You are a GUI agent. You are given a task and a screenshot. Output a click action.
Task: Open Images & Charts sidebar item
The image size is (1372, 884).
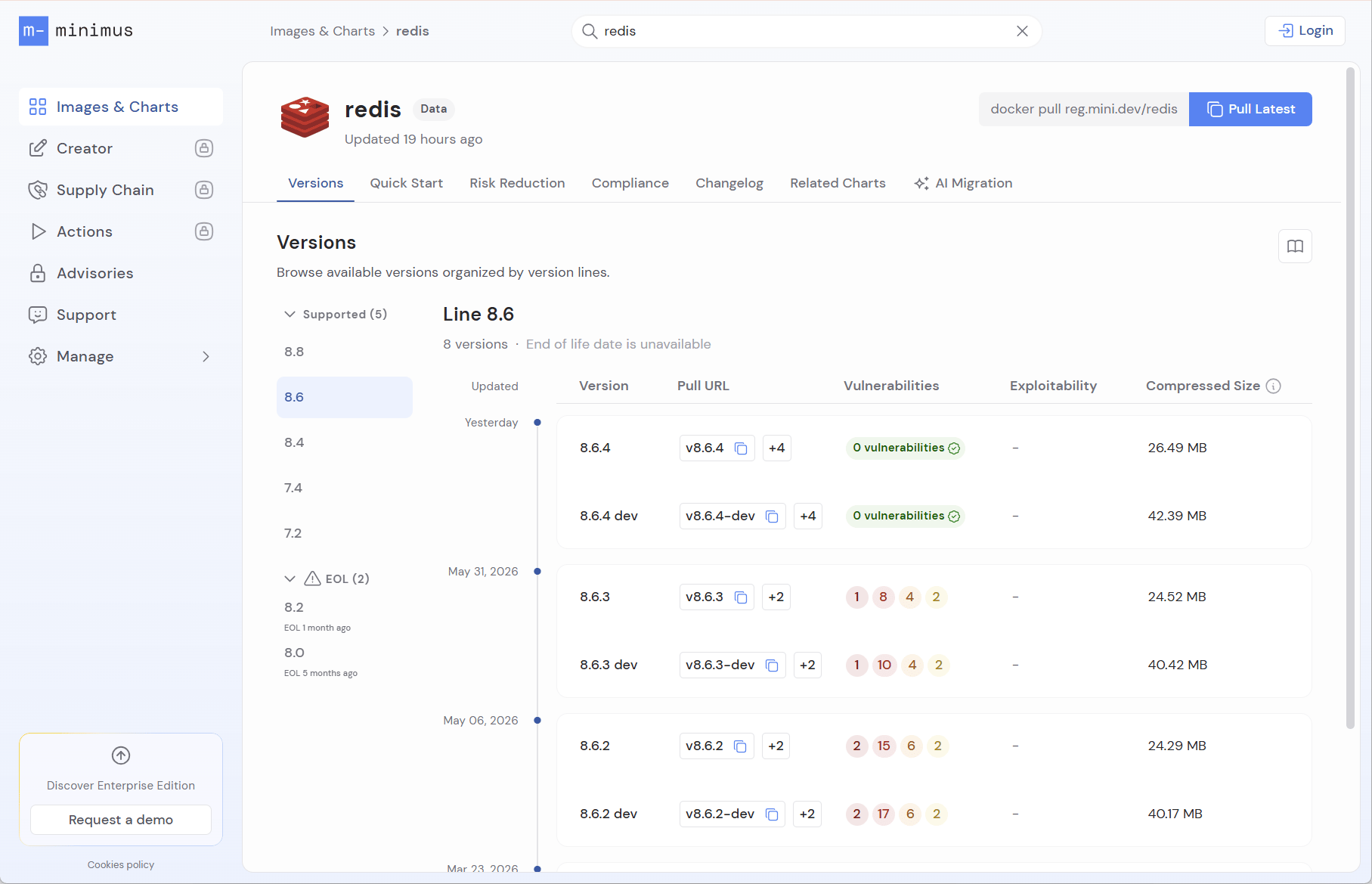(x=121, y=107)
